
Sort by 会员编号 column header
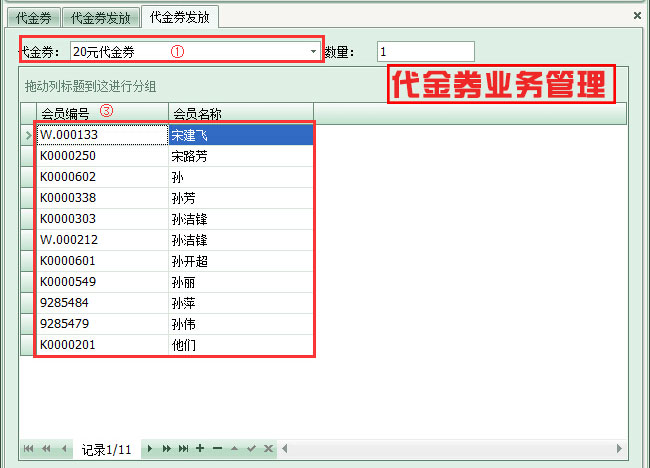tap(100, 113)
